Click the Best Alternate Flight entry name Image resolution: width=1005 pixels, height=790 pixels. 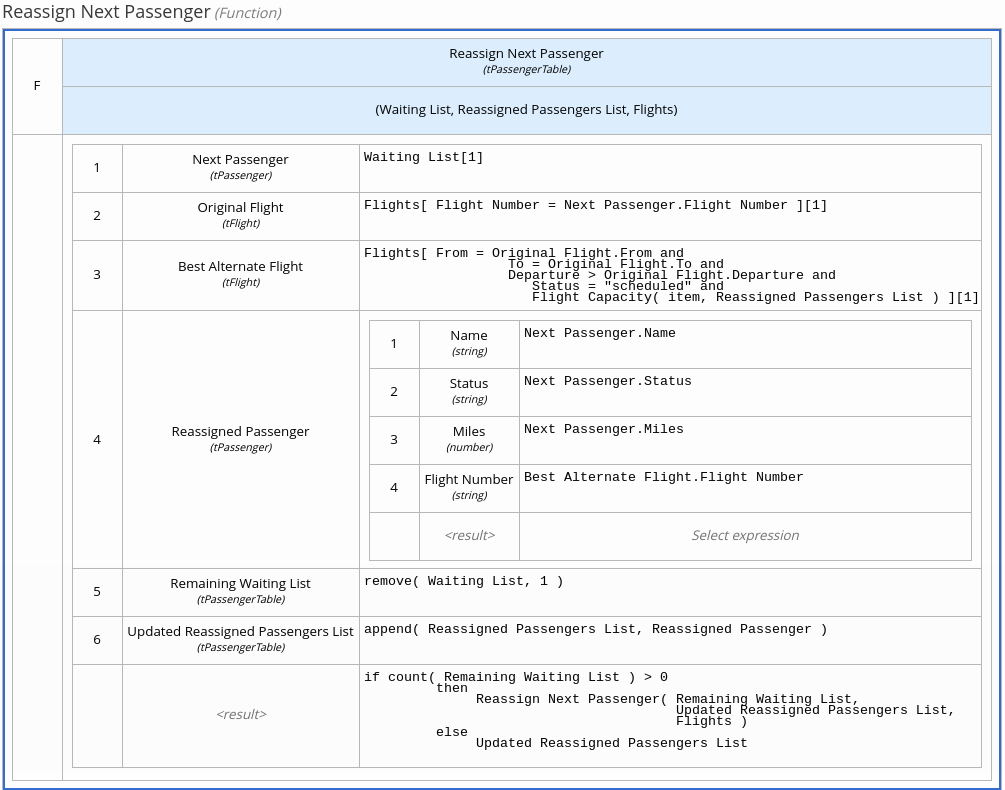240,274
